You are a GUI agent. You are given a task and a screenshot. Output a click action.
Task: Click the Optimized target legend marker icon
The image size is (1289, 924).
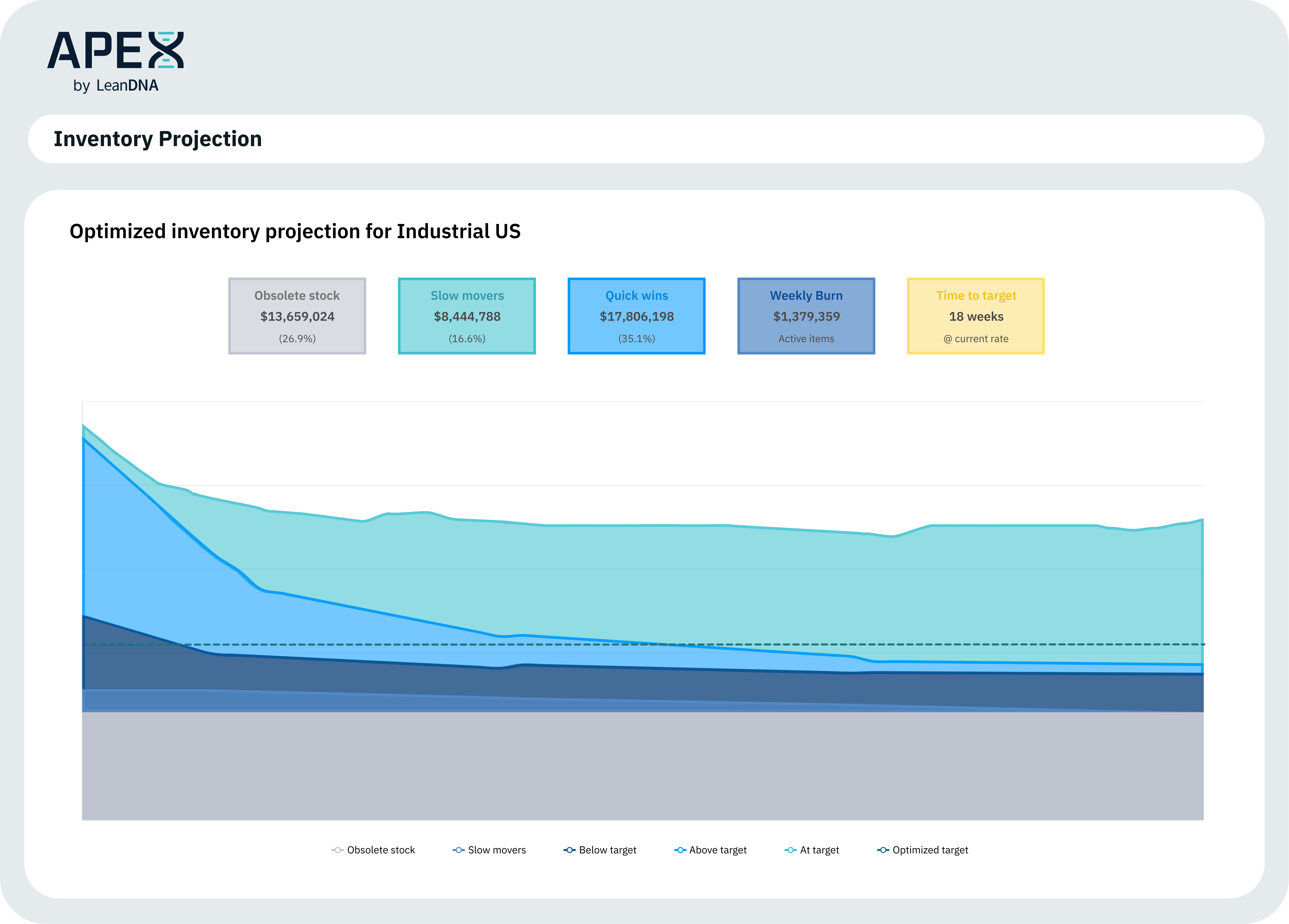(x=883, y=850)
